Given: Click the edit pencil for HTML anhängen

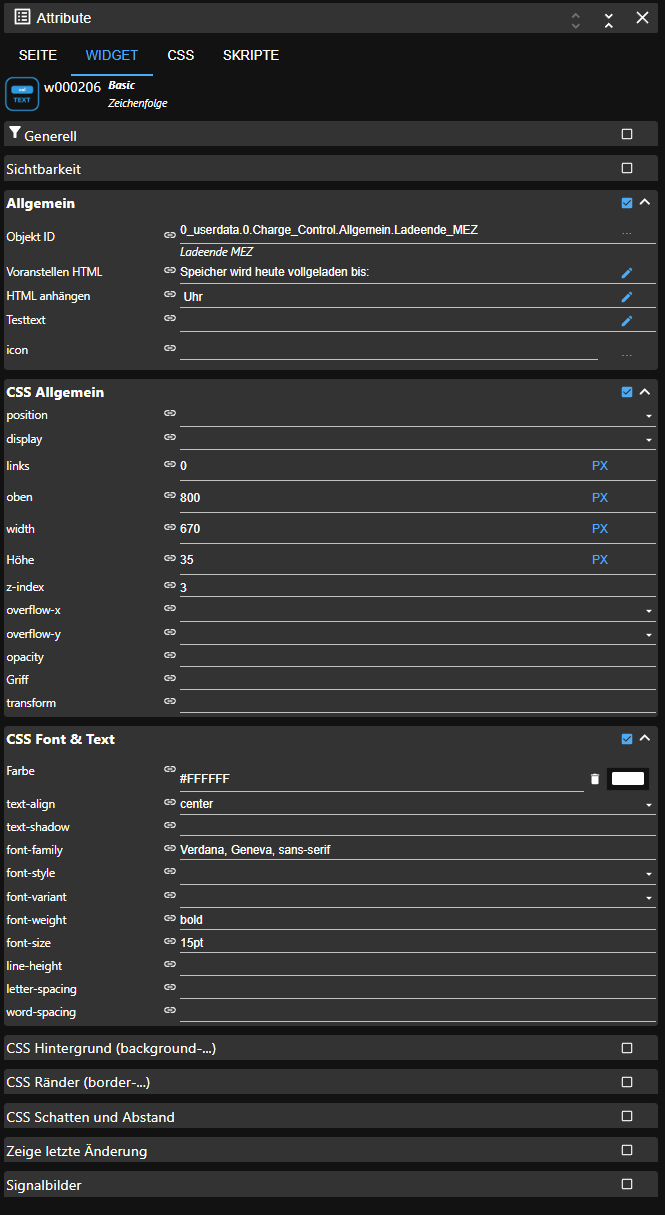Looking at the screenshot, I should coord(627,296).
